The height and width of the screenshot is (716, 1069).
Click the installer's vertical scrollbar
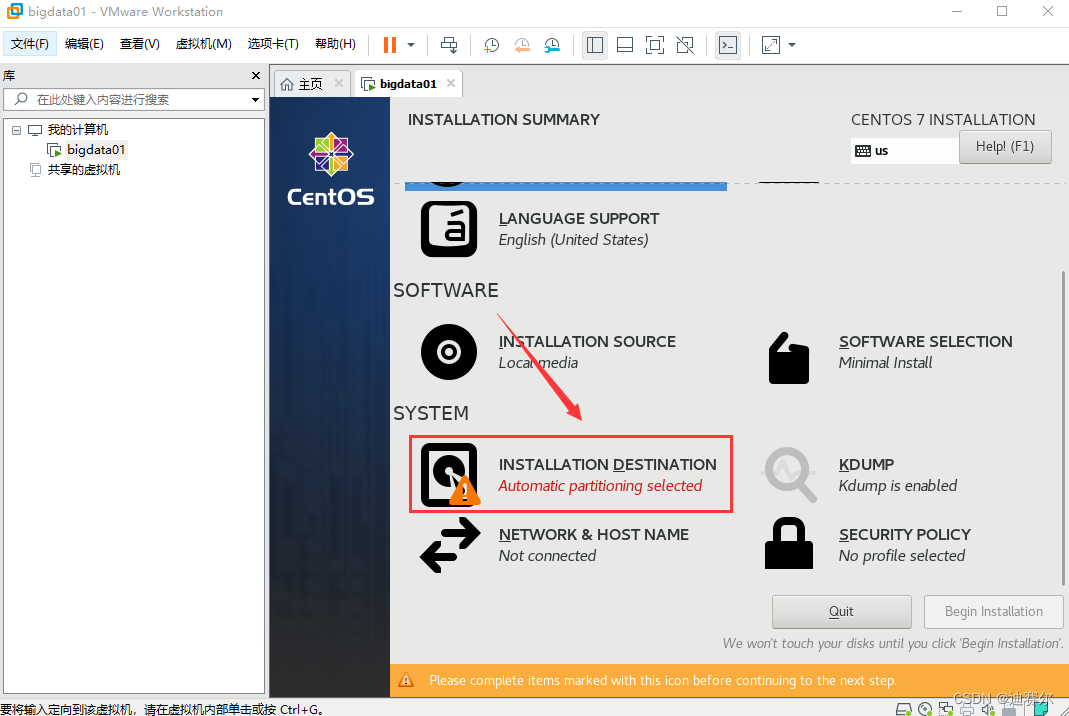pos(1063,428)
